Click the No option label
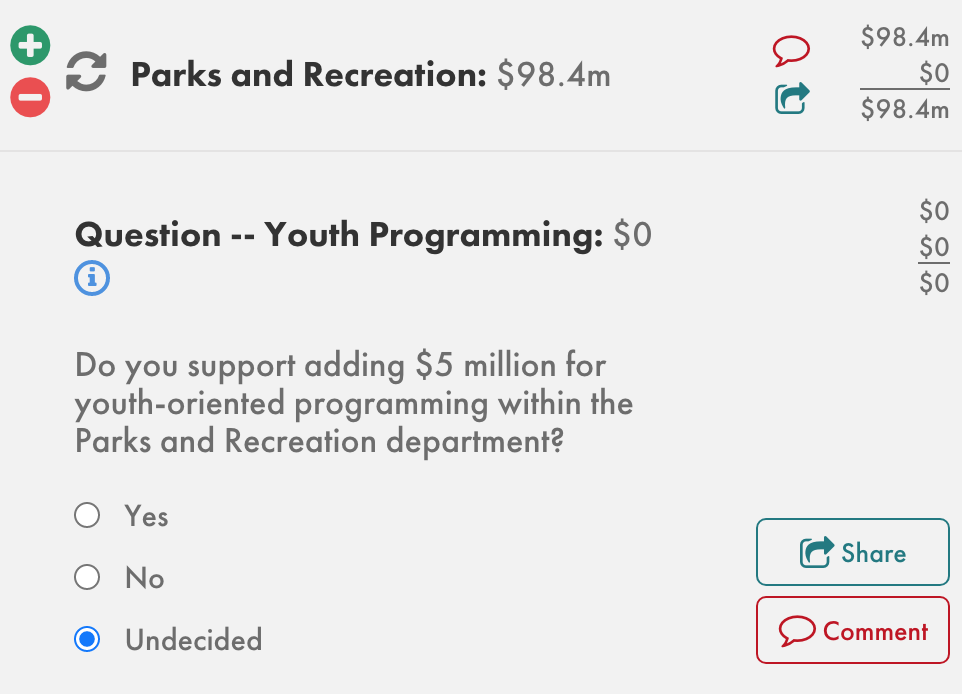962x694 pixels. tap(144, 578)
